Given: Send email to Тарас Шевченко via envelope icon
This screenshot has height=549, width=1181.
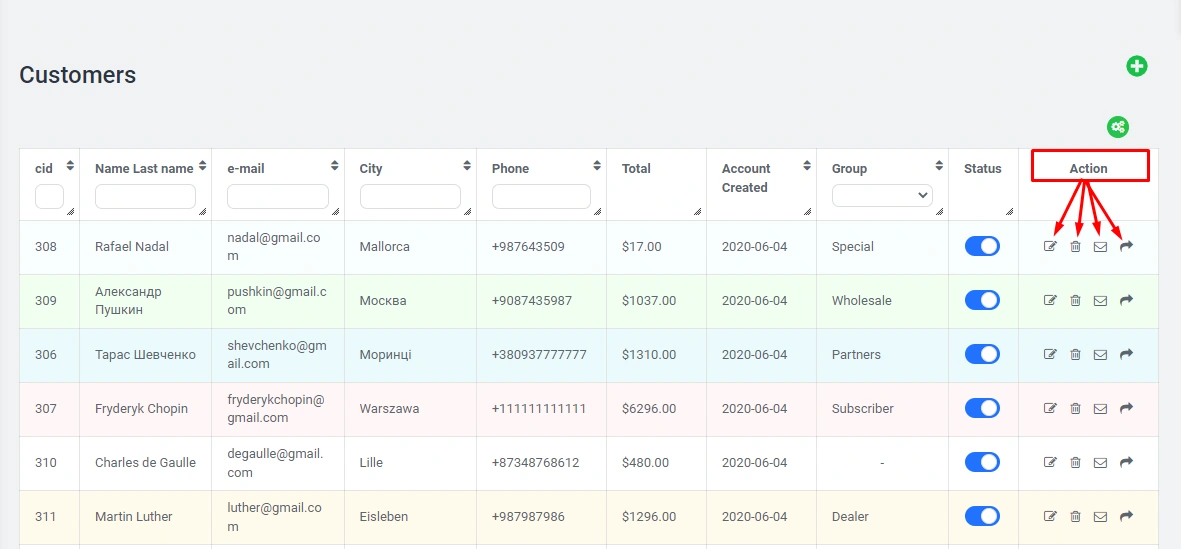Looking at the screenshot, I should [1100, 355].
